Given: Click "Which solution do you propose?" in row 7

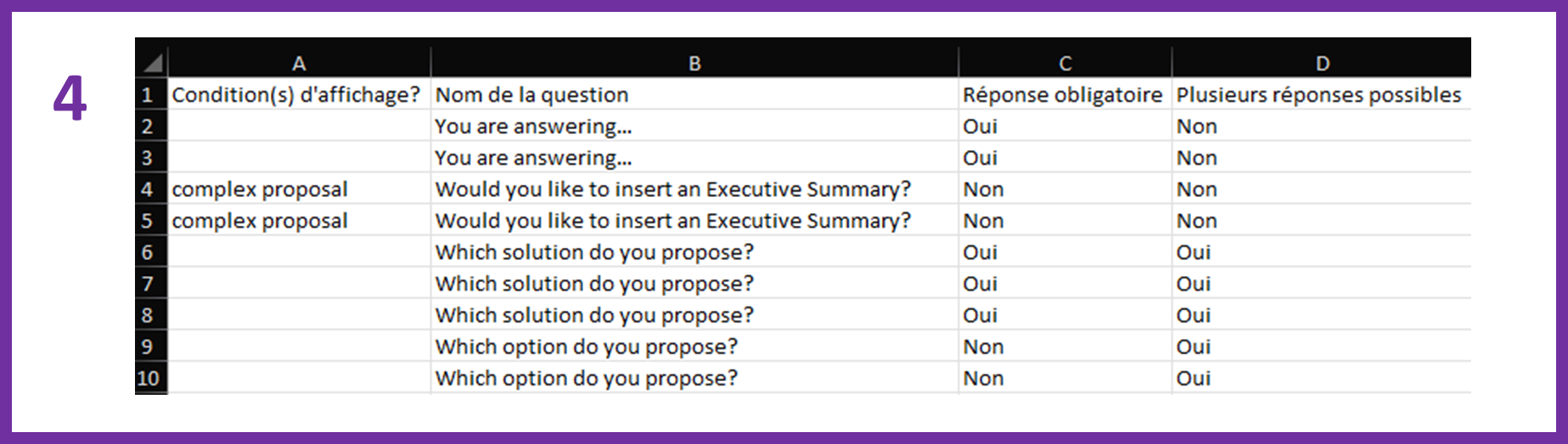Looking at the screenshot, I should (594, 284).
